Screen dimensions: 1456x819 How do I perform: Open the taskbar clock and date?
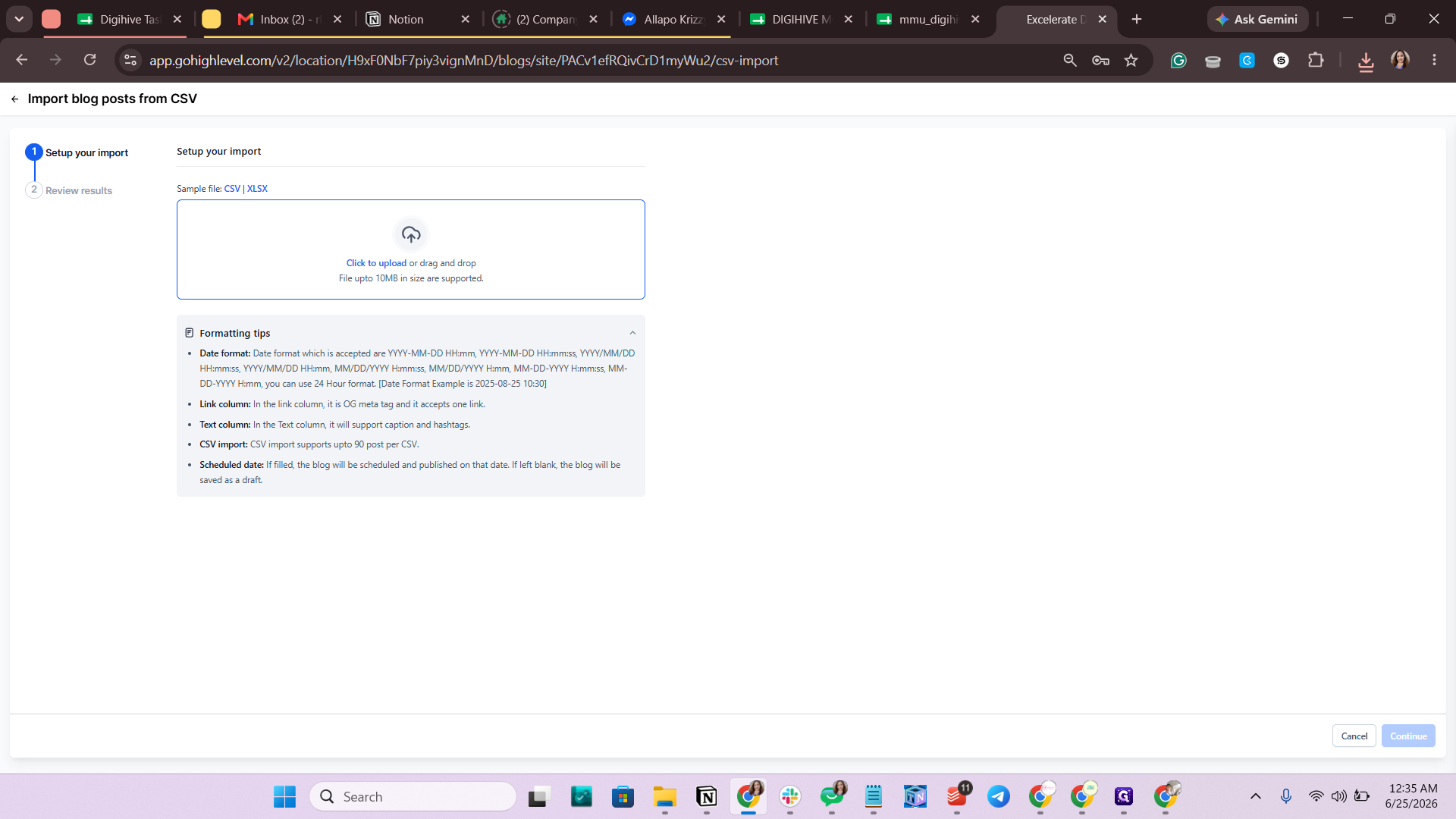coord(1411,796)
